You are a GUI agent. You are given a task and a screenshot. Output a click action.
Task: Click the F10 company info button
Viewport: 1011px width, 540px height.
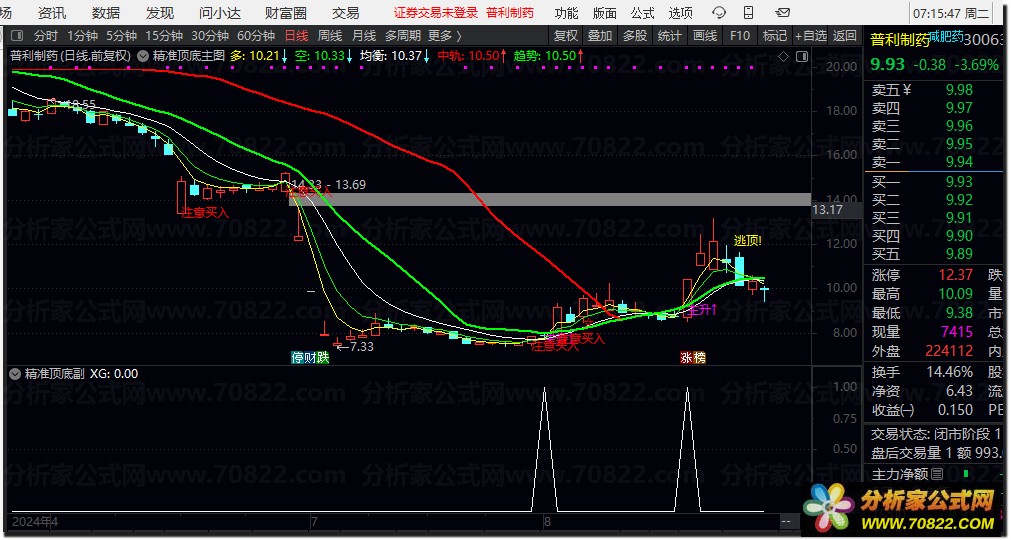740,36
